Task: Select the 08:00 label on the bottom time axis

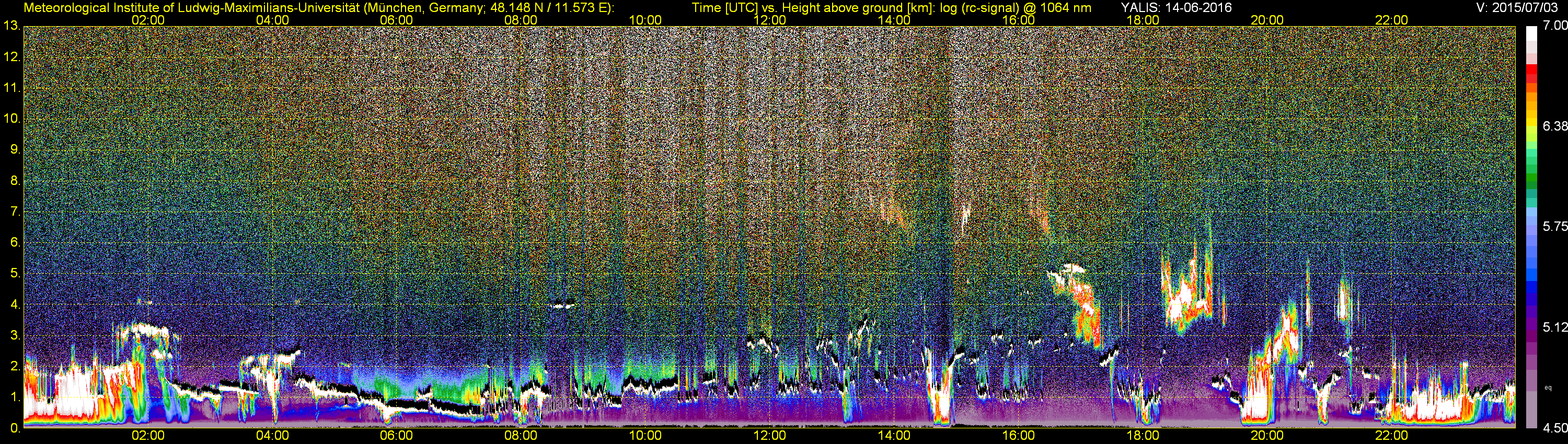Action: pyautogui.click(x=521, y=436)
